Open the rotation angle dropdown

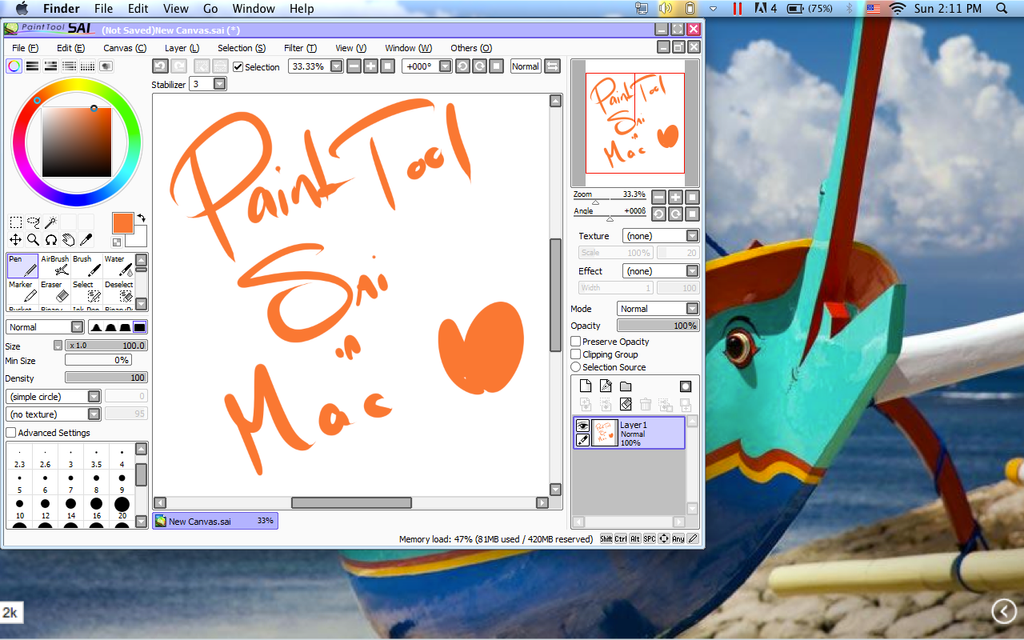click(x=445, y=67)
